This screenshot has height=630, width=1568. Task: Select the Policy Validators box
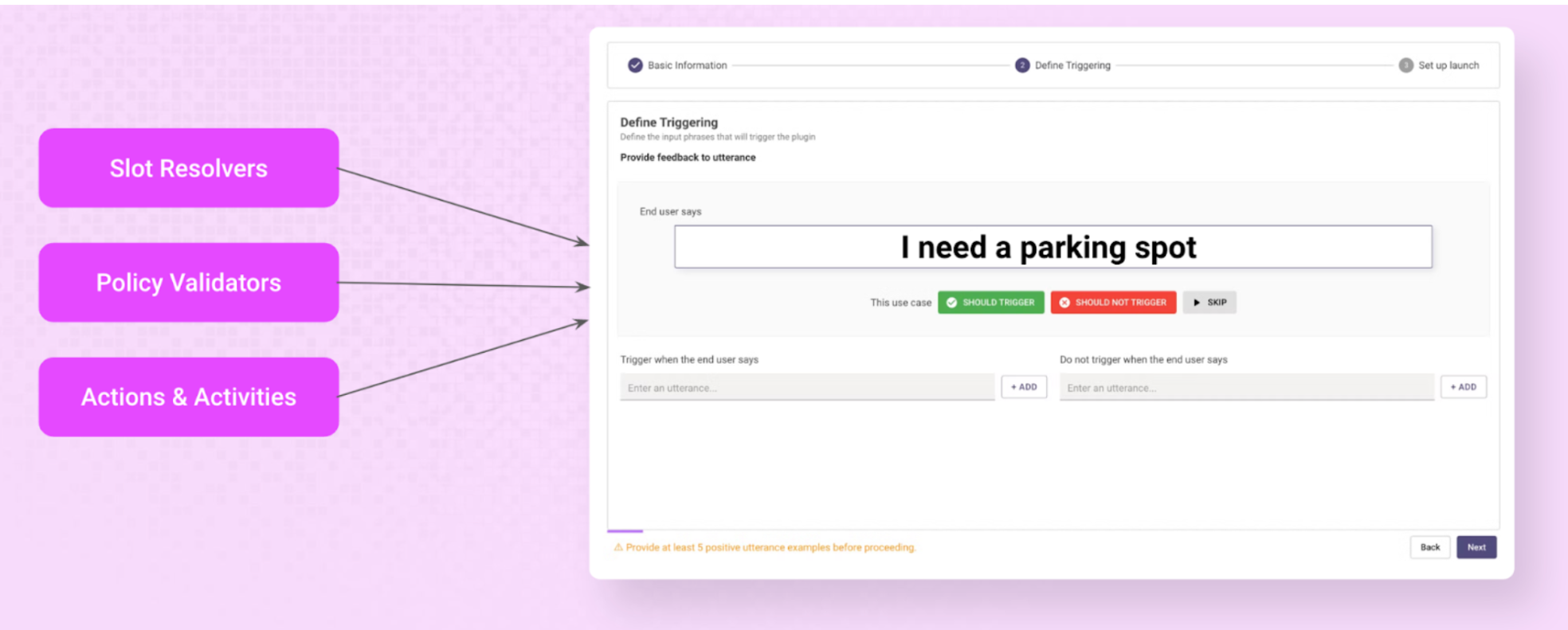[189, 283]
